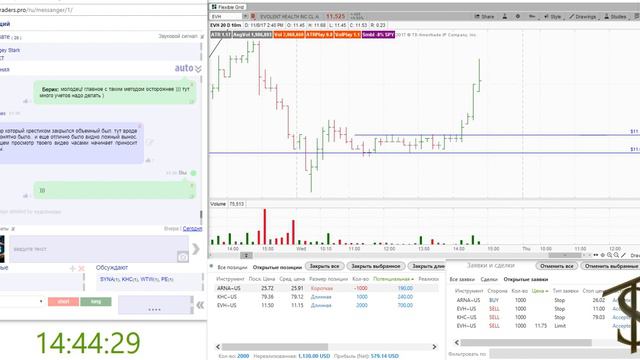
Task: Open the Share menu in the chart toolbar
Action: [484, 16]
